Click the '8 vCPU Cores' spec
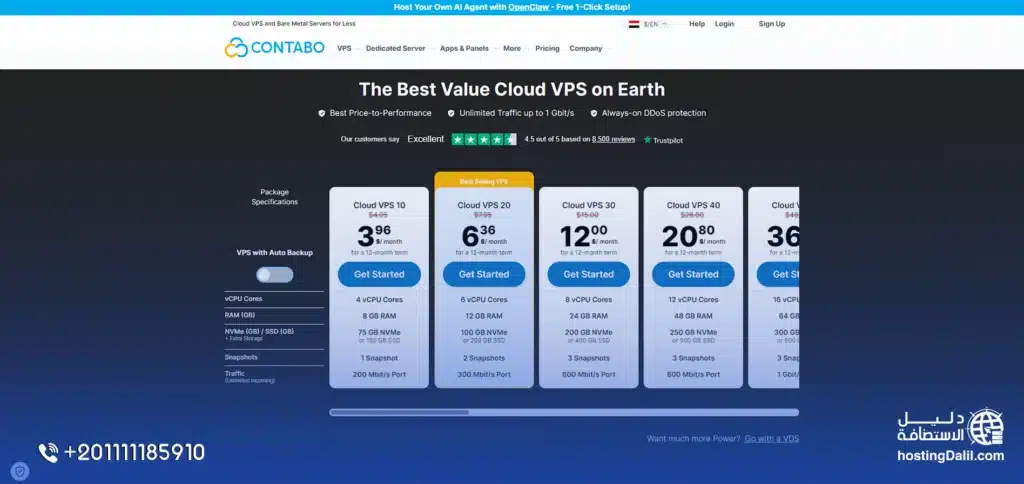Viewport: 1024px width, 484px height. click(x=588, y=300)
